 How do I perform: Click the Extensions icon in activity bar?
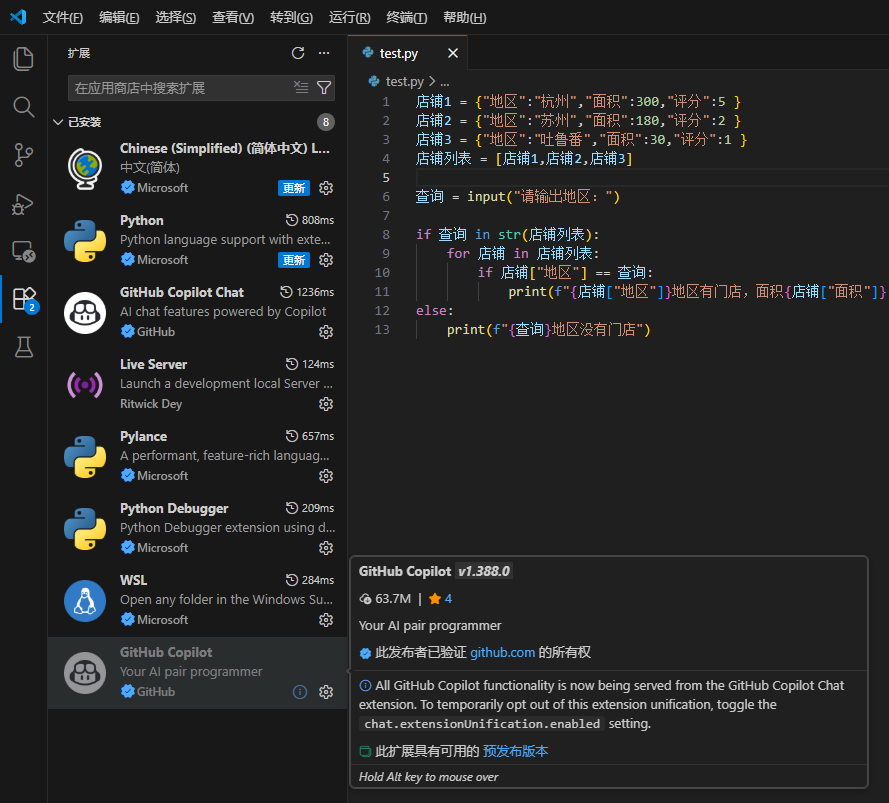pyautogui.click(x=24, y=299)
